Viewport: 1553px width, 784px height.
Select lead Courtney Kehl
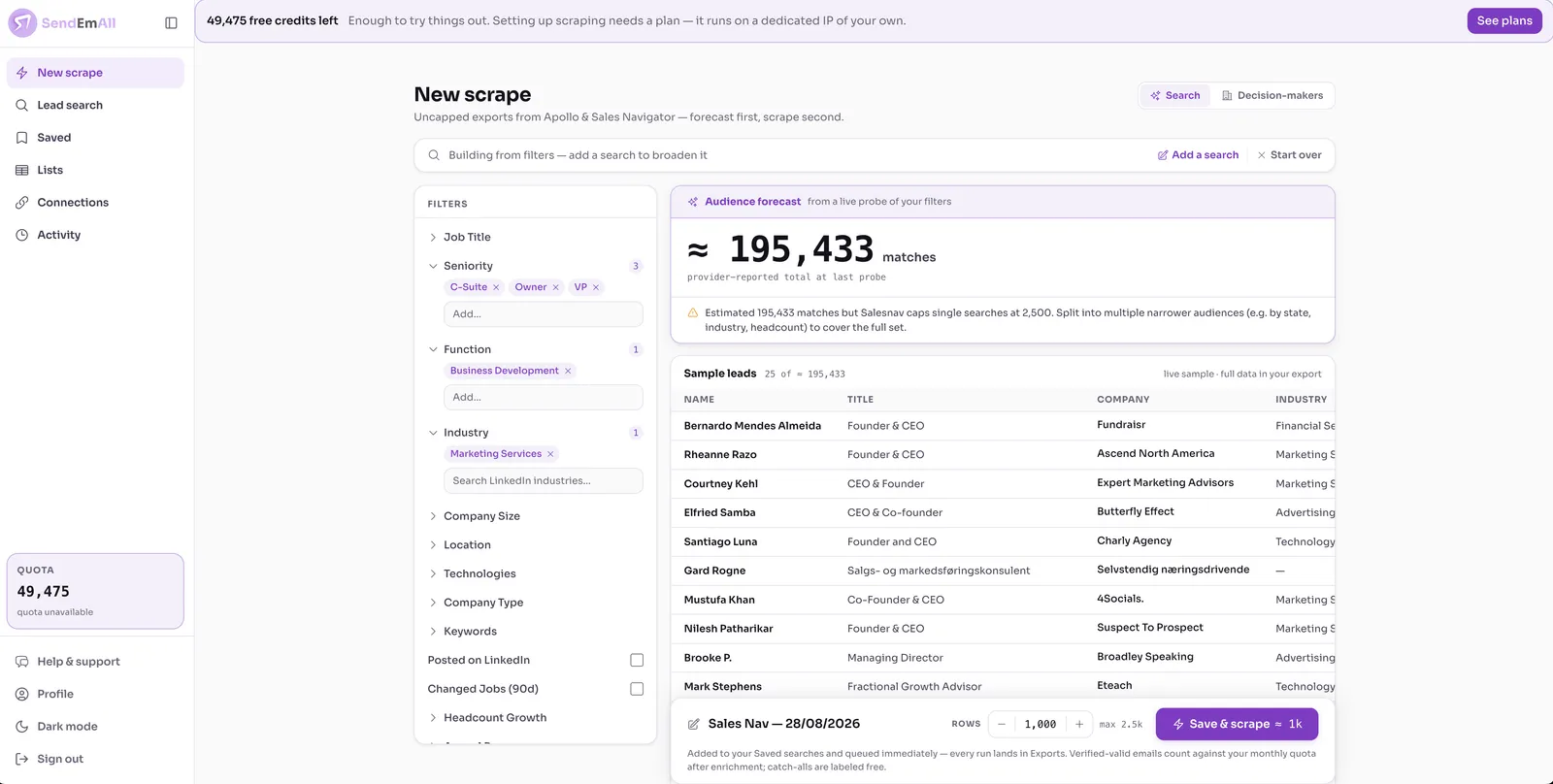point(721,484)
